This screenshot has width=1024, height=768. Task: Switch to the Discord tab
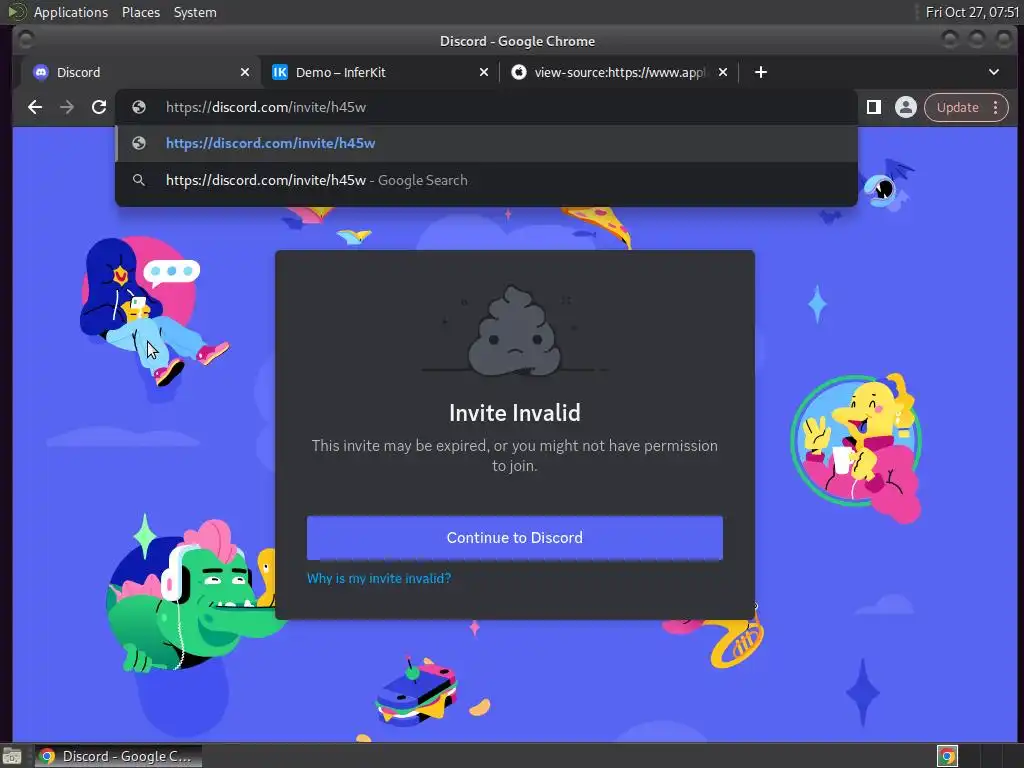coord(140,72)
